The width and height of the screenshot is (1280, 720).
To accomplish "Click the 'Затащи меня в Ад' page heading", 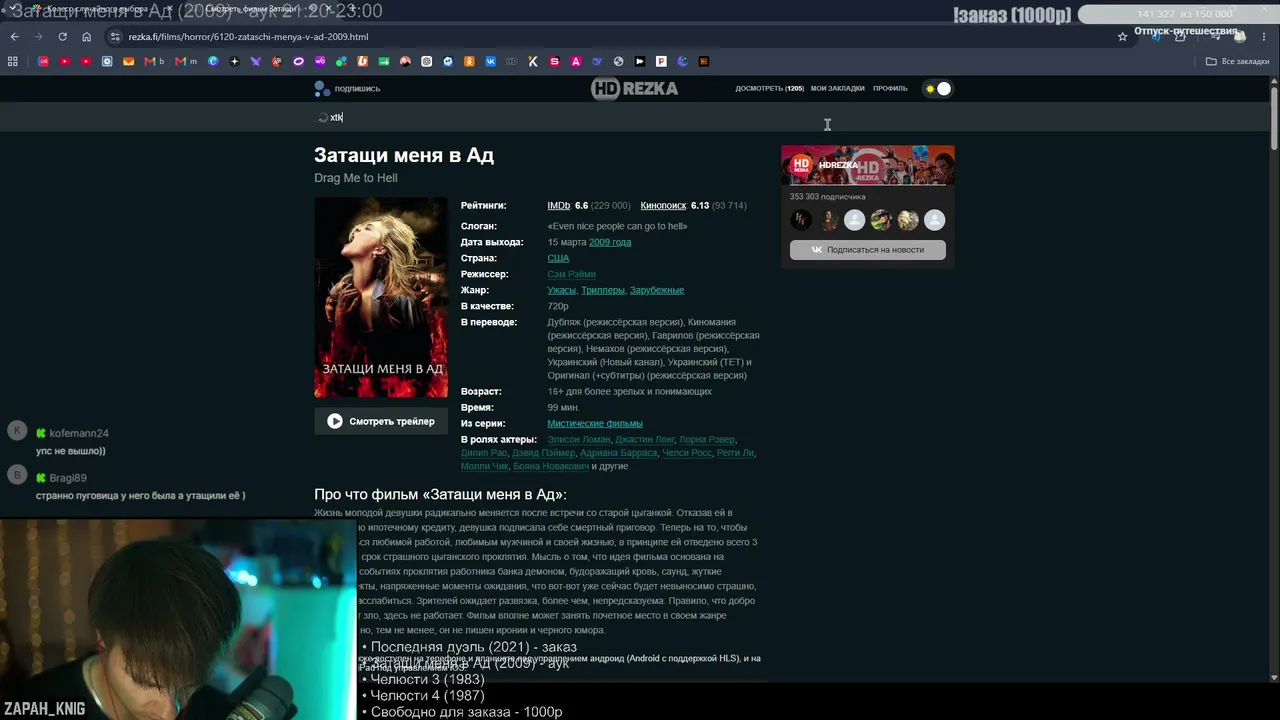I will 404,155.
